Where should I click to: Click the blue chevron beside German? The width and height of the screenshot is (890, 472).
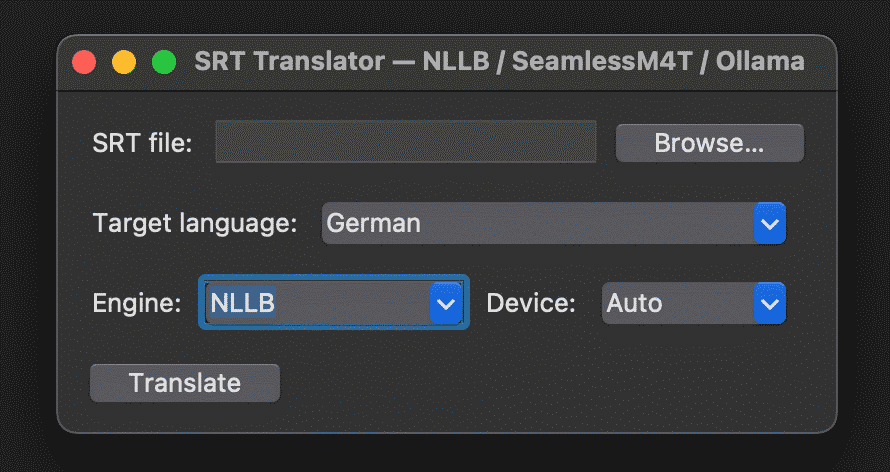[769, 224]
